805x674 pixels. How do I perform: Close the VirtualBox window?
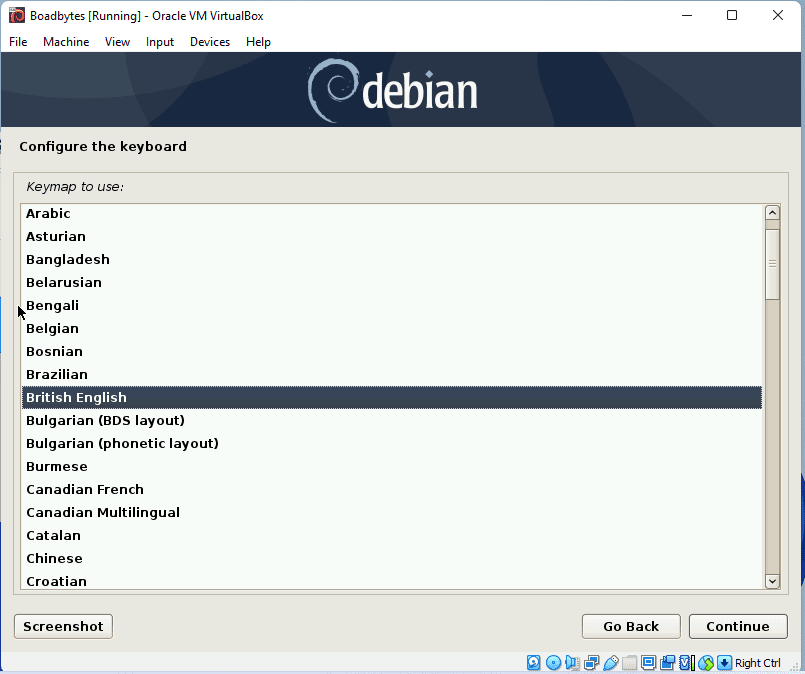click(x=778, y=15)
